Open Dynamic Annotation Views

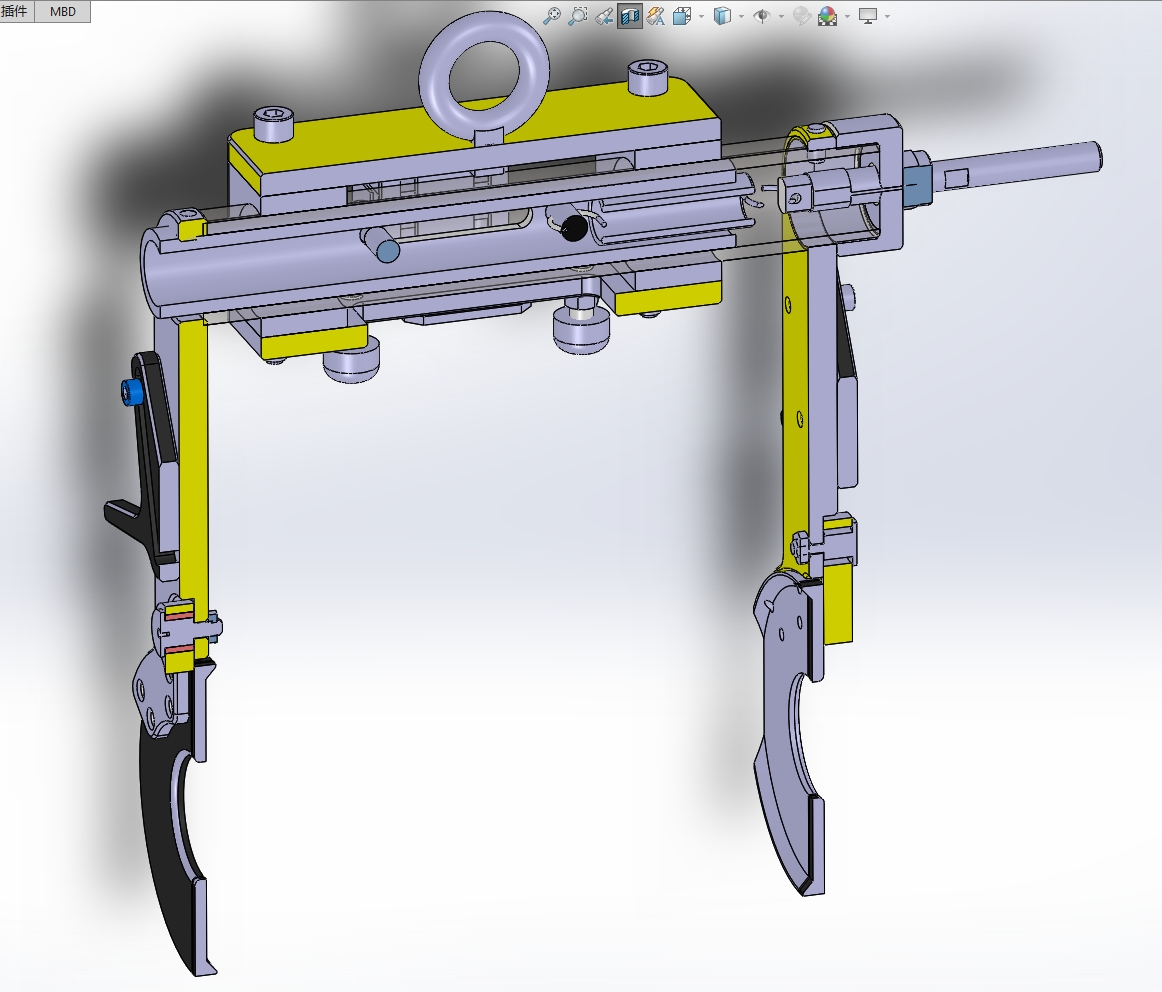(x=655, y=16)
